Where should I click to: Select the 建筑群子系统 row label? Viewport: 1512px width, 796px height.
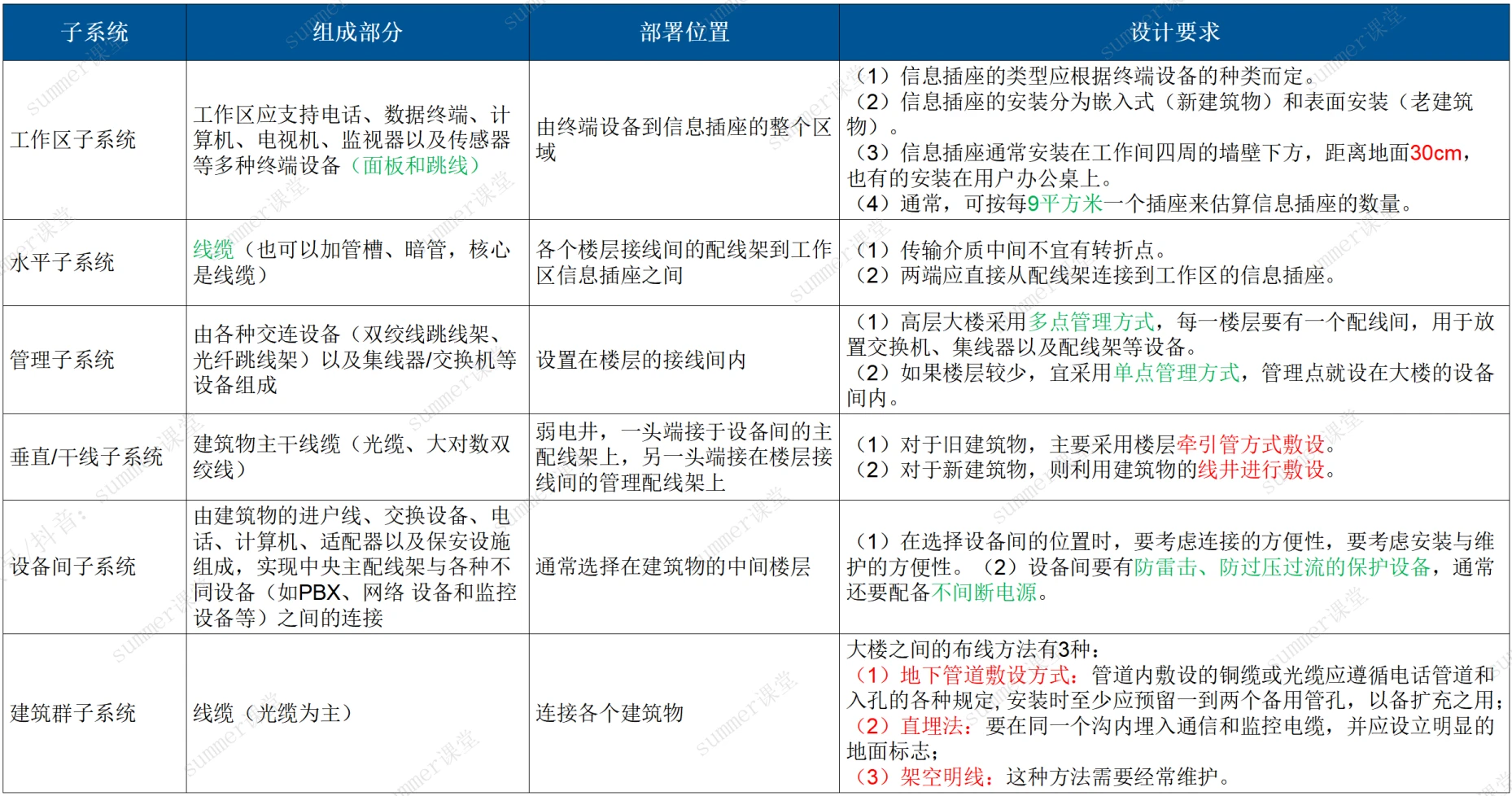coord(73,713)
